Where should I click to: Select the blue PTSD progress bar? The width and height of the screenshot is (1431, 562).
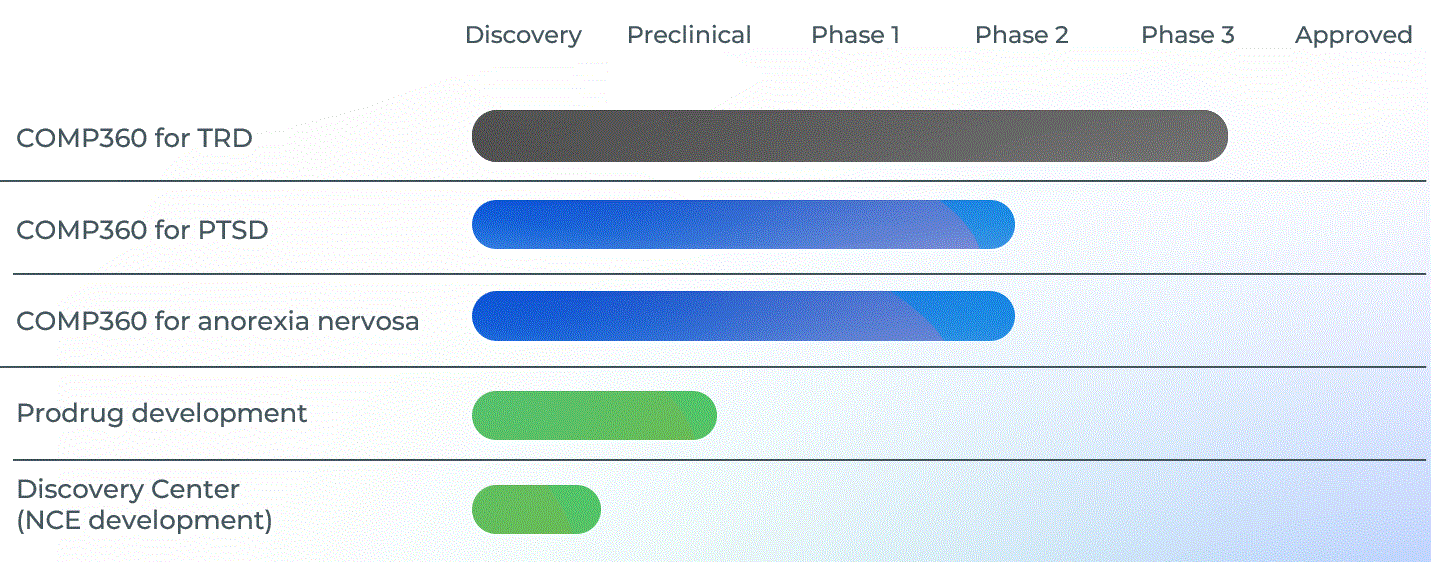(x=743, y=224)
